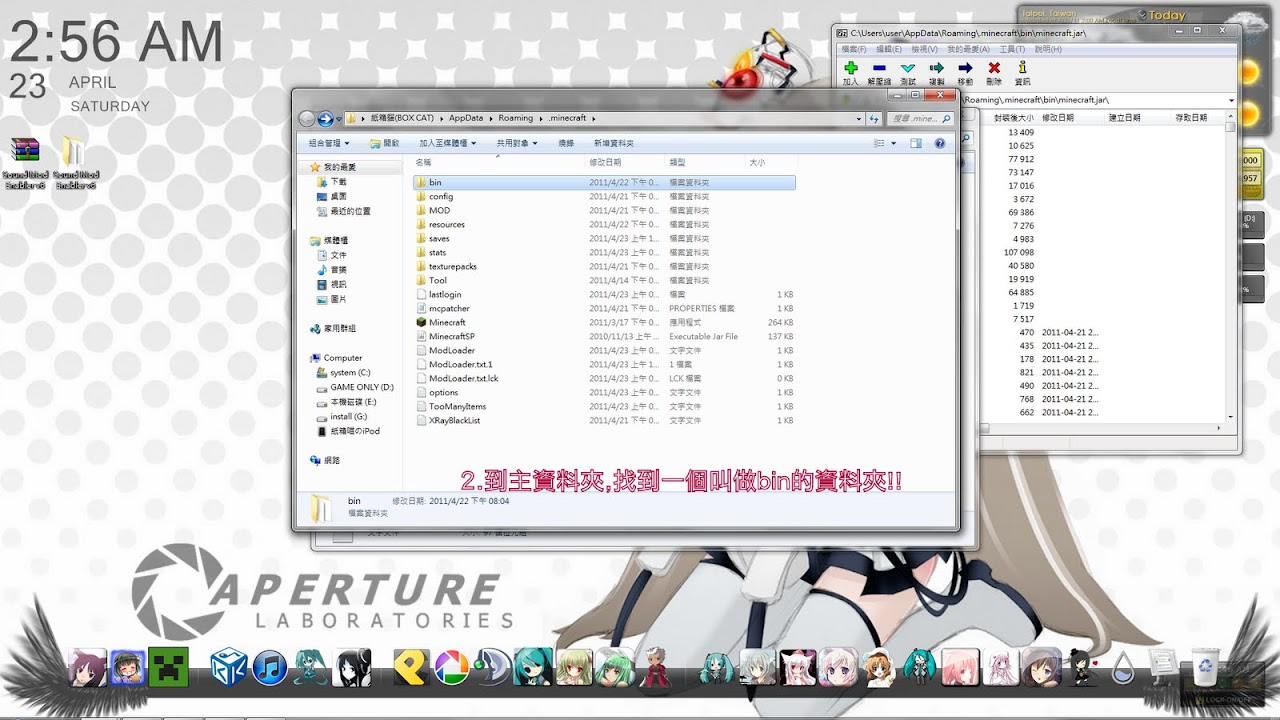Open 組合管理 (Organize) dropdown
The image size is (1280, 720).
[330, 143]
